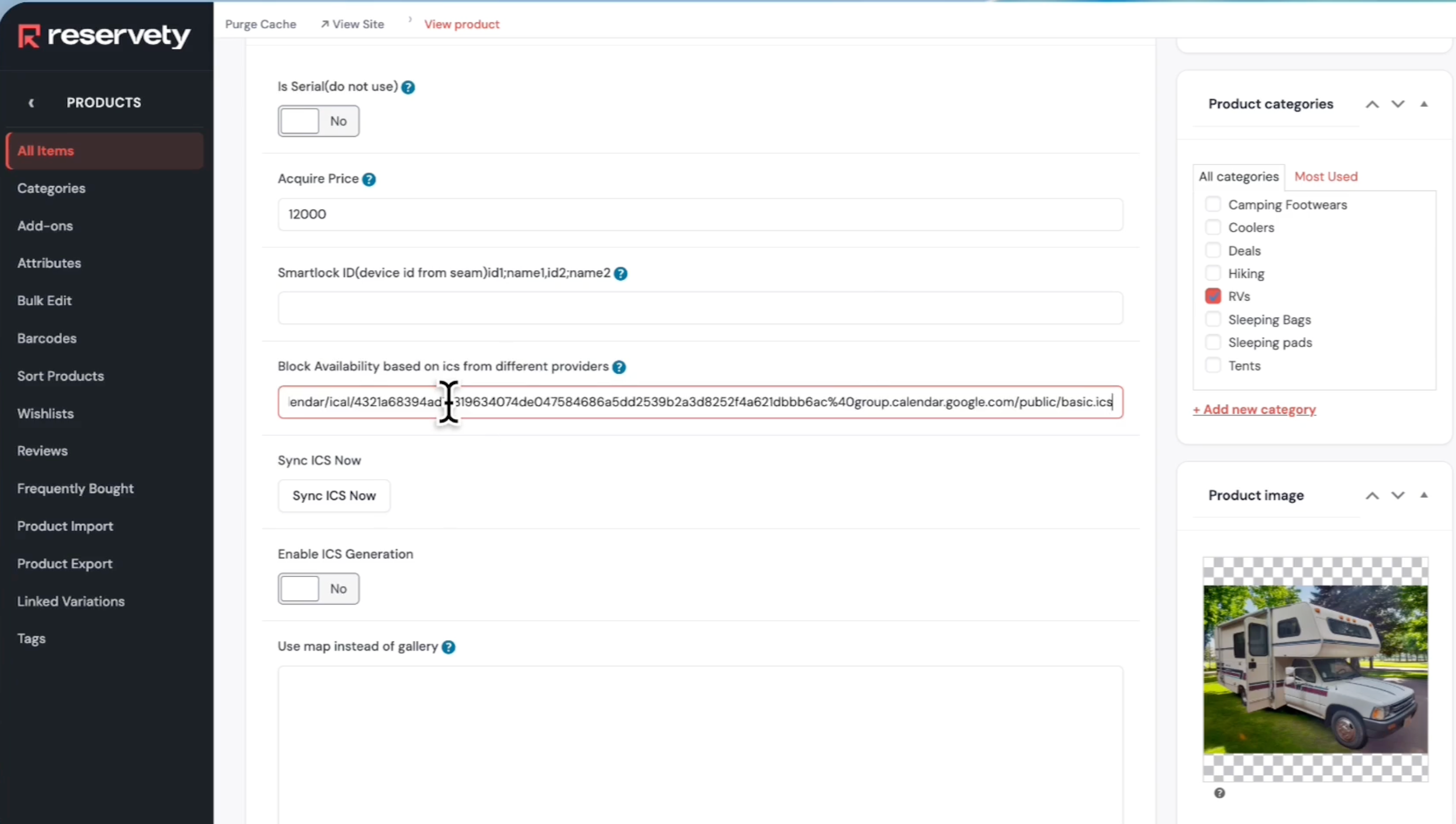The height and width of the screenshot is (824, 1456).
Task: Click the Add new category link
Action: click(x=1254, y=409)
